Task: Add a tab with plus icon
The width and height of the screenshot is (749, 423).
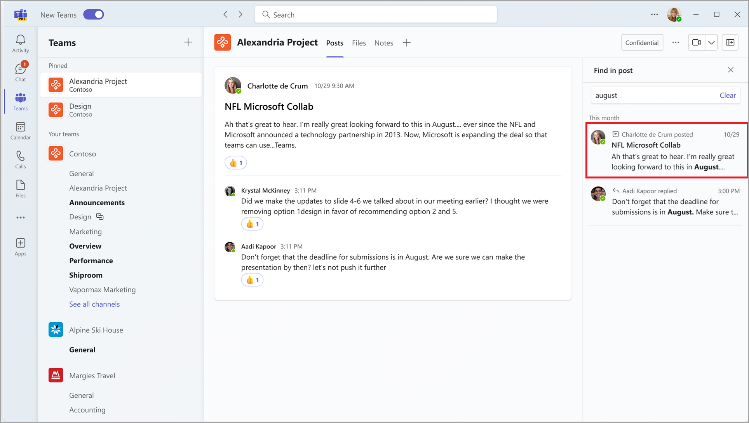Action: pos(407,42)
